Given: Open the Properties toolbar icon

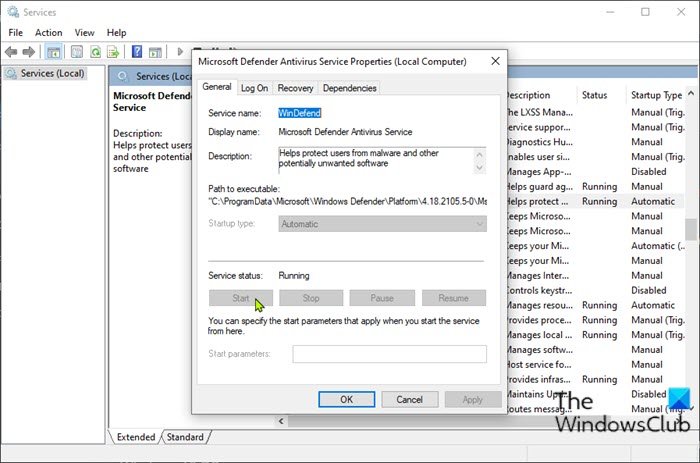Looking at the screenshot, I should 77,52.
